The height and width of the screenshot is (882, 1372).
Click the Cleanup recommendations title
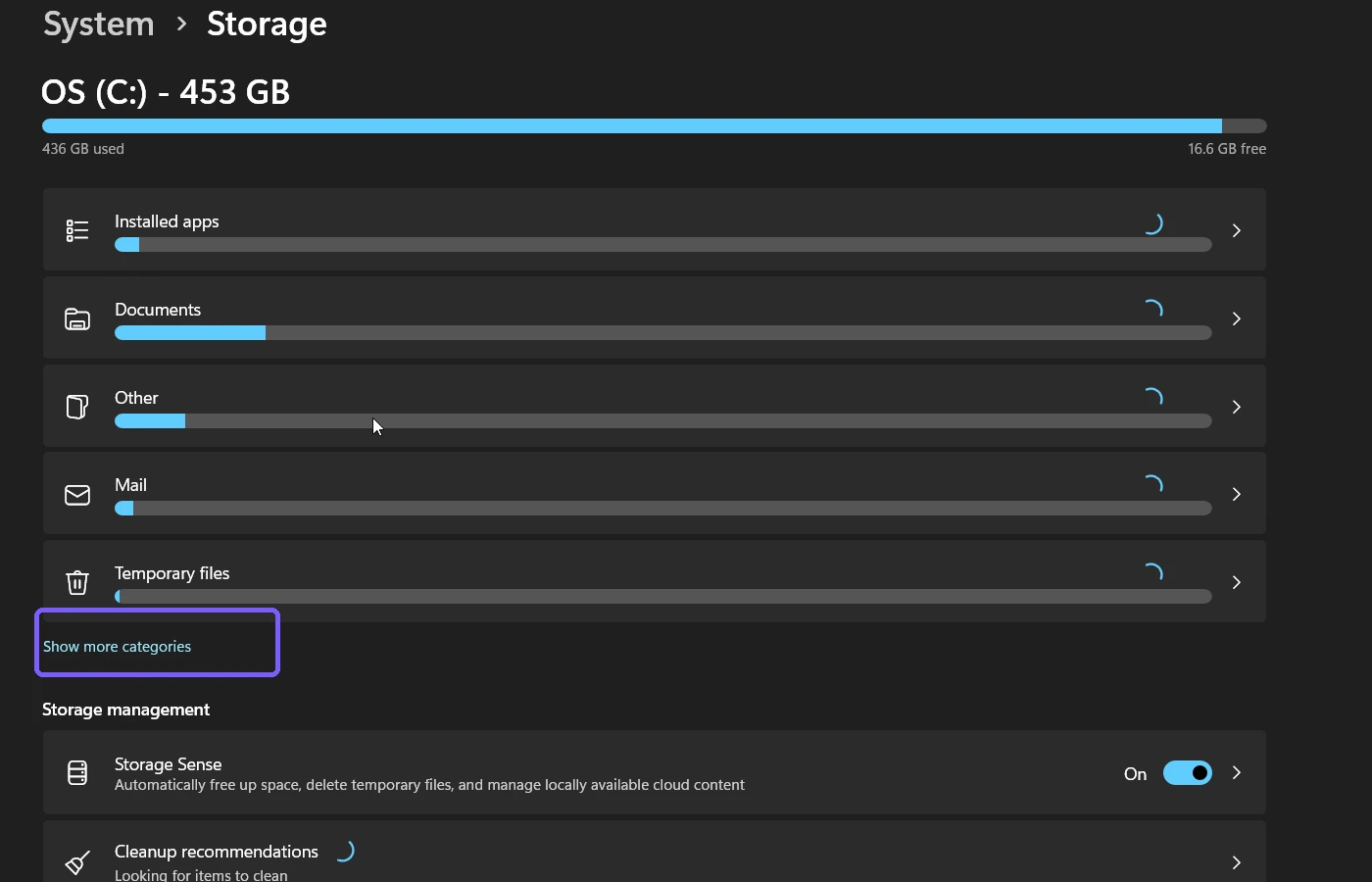(217, 852)
